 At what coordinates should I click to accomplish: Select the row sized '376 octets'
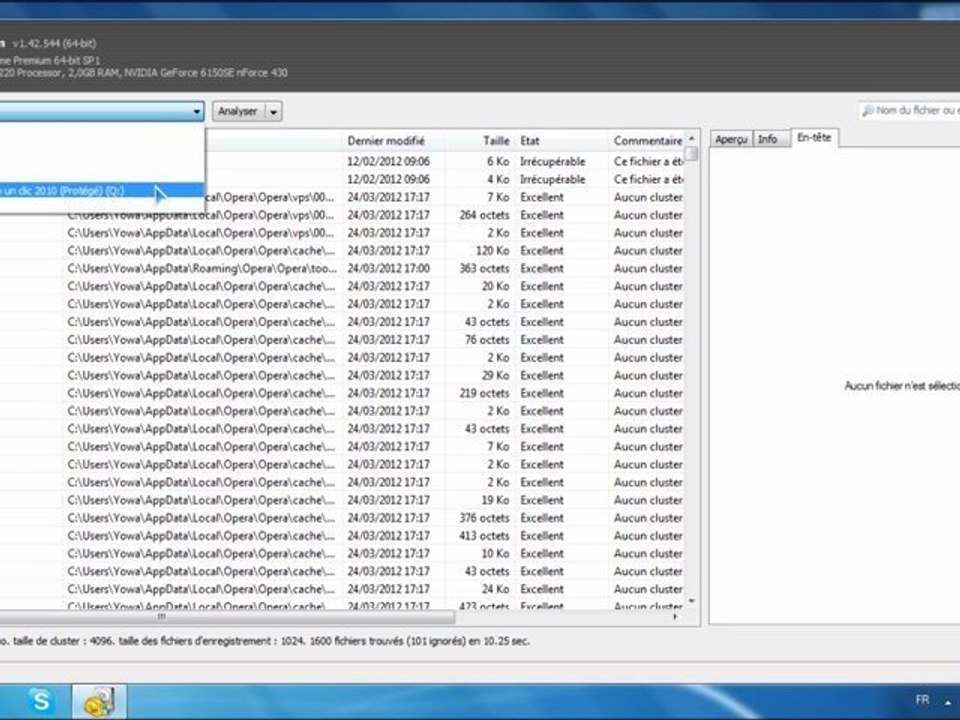pos(342,517)
